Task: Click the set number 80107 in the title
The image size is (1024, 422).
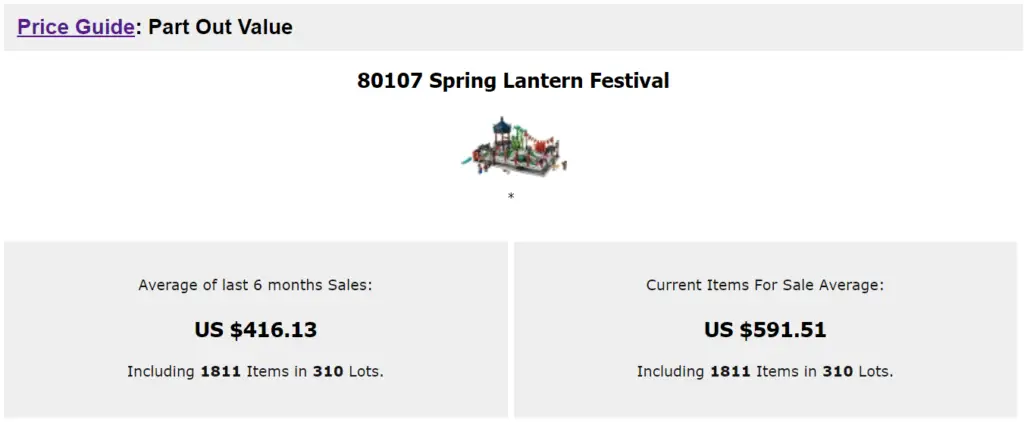Action: pyautogui.click(x=390, y=81)
